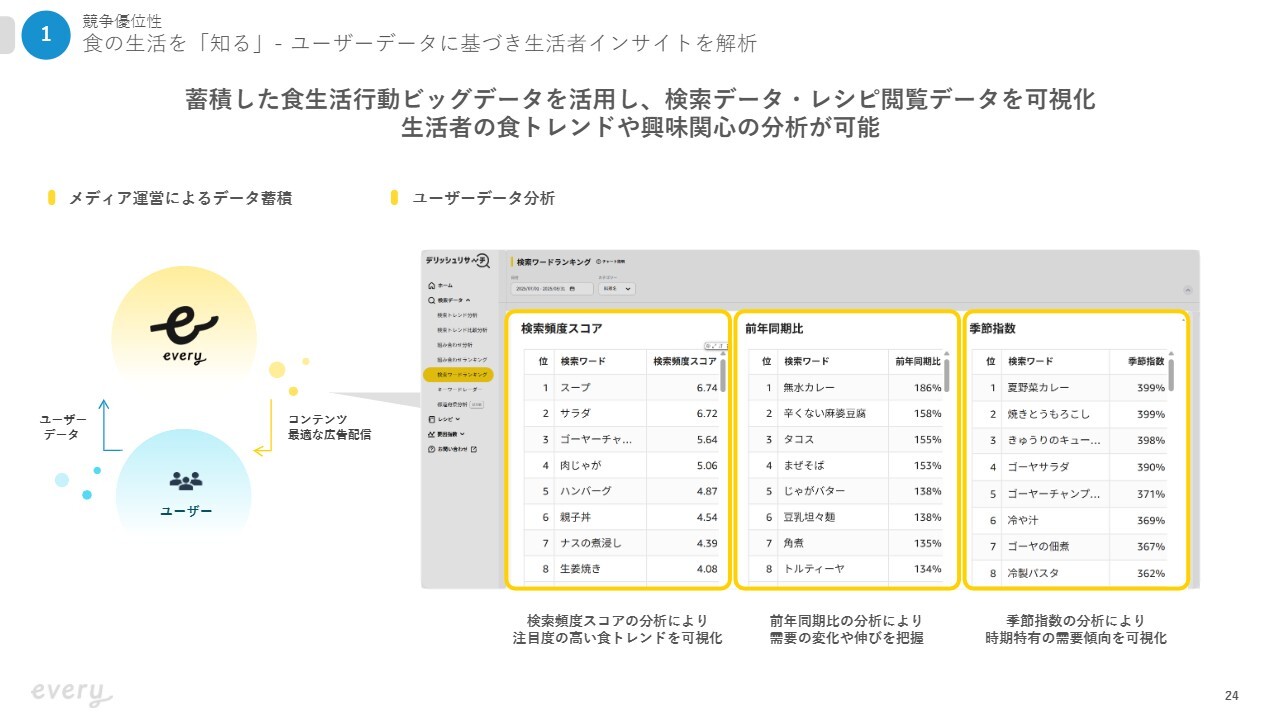This screenshot has width=1280, height=720.
Task: Click the 肉じゃが keyword cell
Action: [x=579, y=465]
